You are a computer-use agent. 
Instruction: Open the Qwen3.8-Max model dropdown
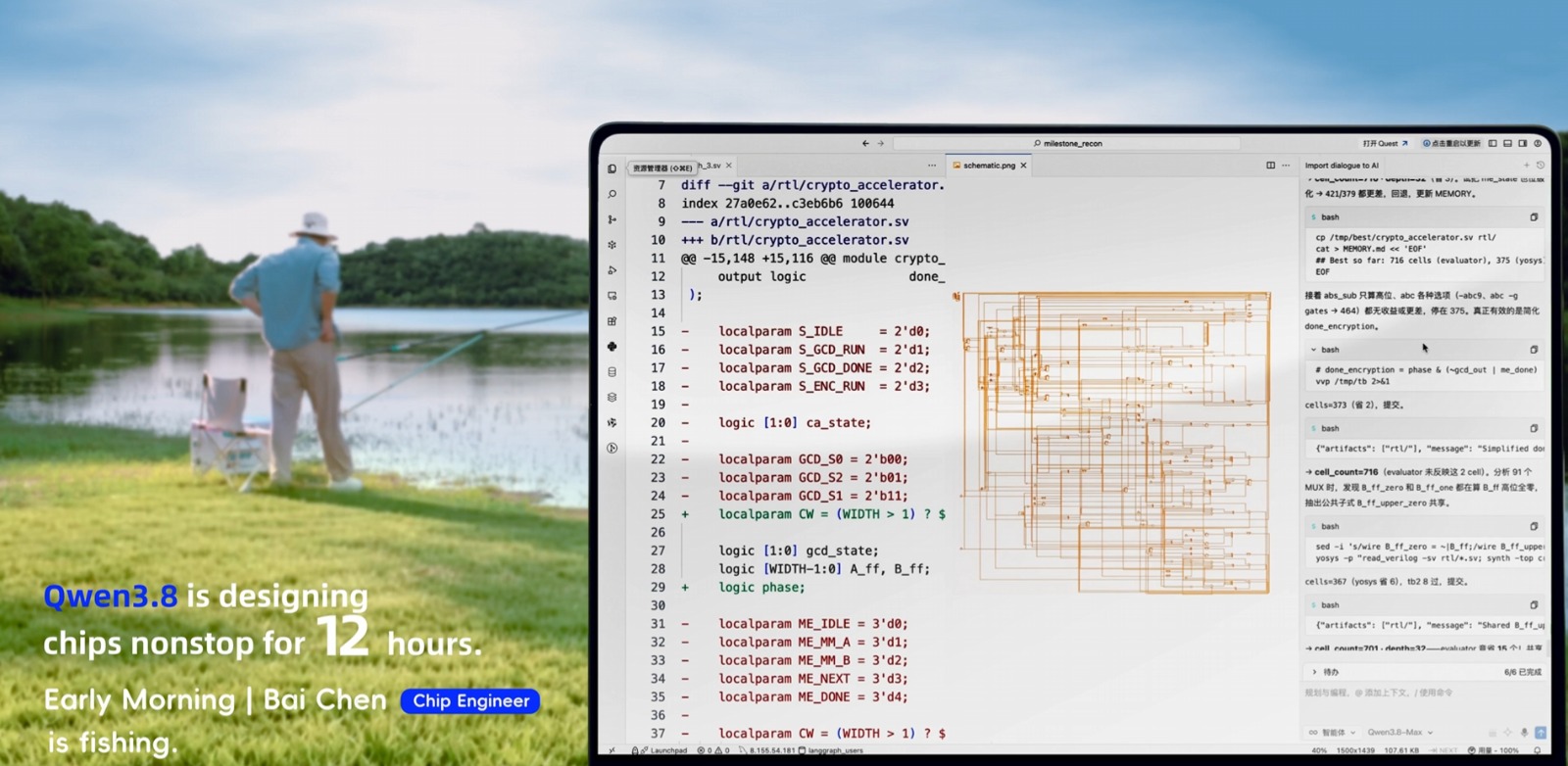click(x=1400, y=733)
